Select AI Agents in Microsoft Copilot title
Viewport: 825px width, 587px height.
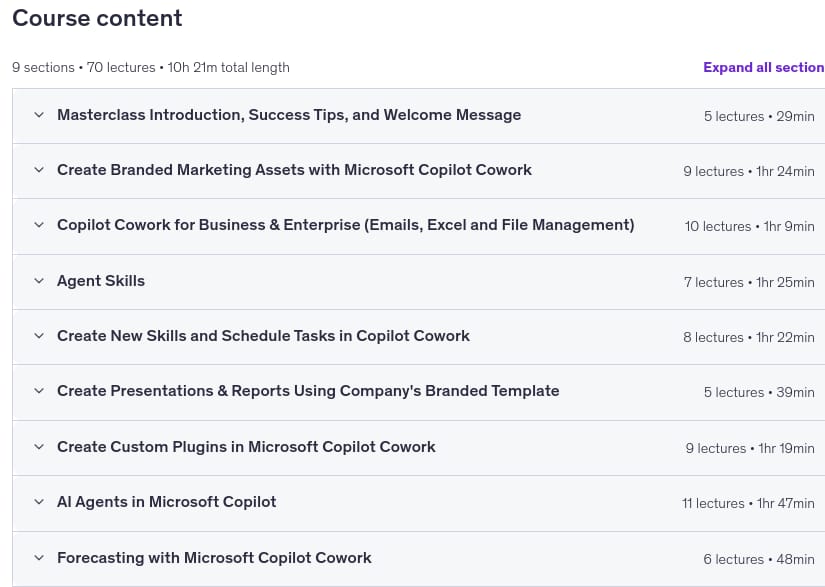click(166, 502)
